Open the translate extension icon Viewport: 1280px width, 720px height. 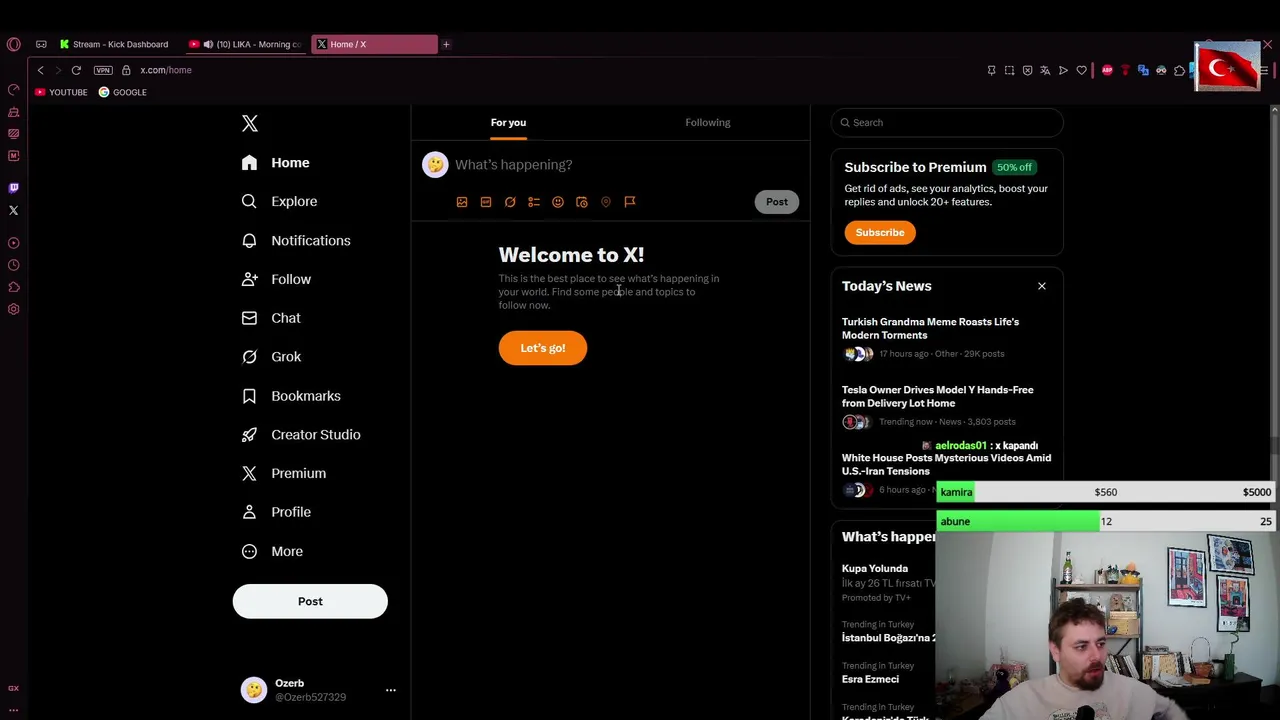tap(1143, 70)
